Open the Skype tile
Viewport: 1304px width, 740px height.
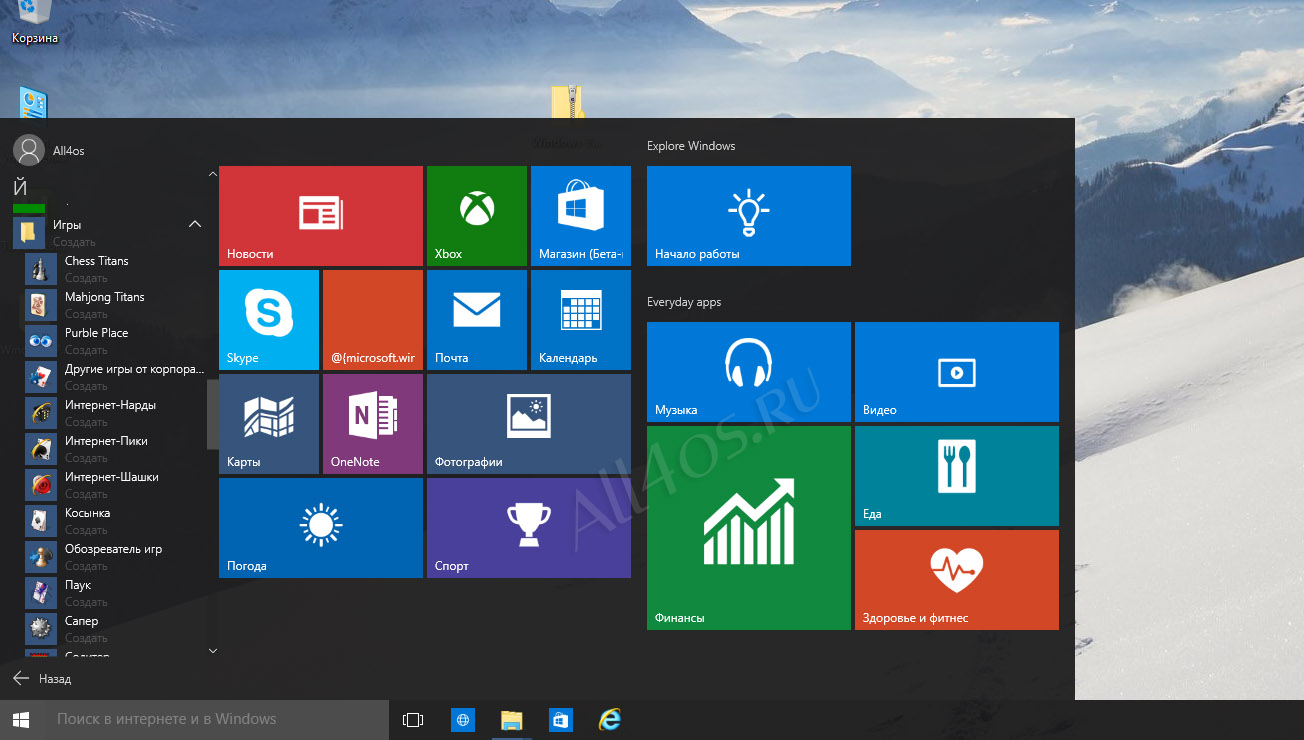point(269,320)
